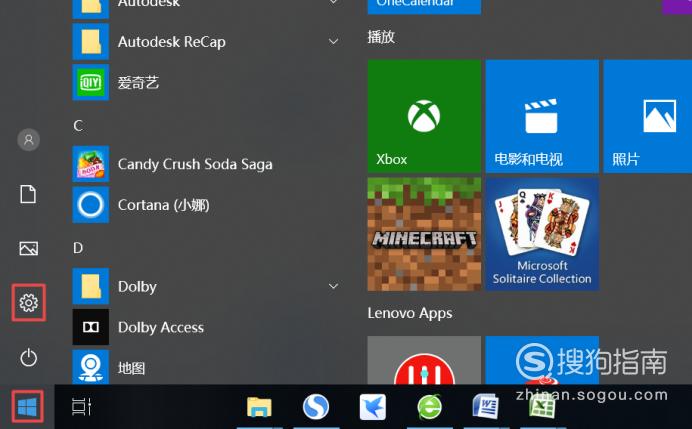Open Microsoft Word from taskbar
Viewport: 692px width, 429px height.
click(485, 406)
